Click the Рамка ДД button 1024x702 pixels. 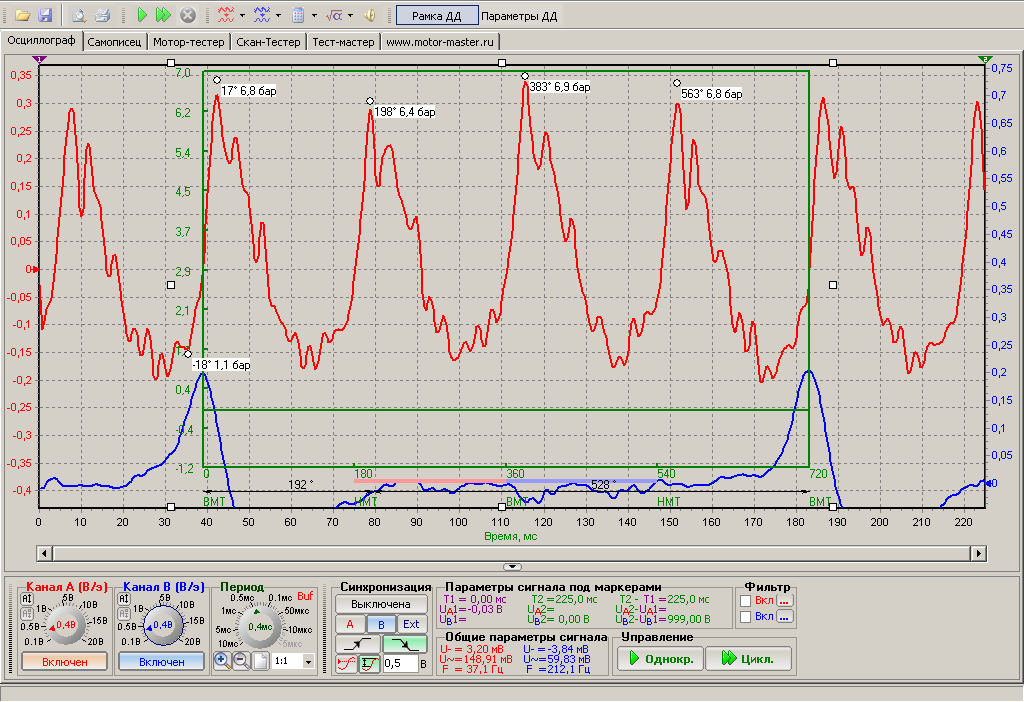(435, 16)
